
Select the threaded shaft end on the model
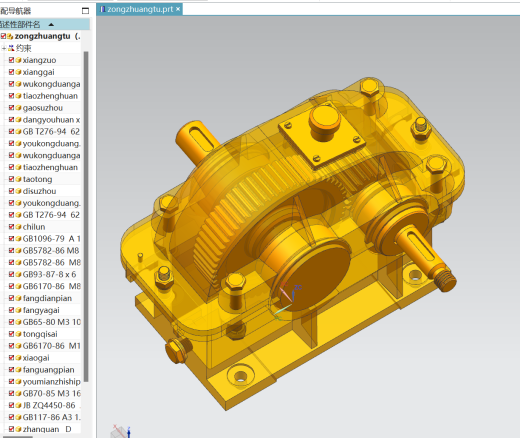click(445, 281)
